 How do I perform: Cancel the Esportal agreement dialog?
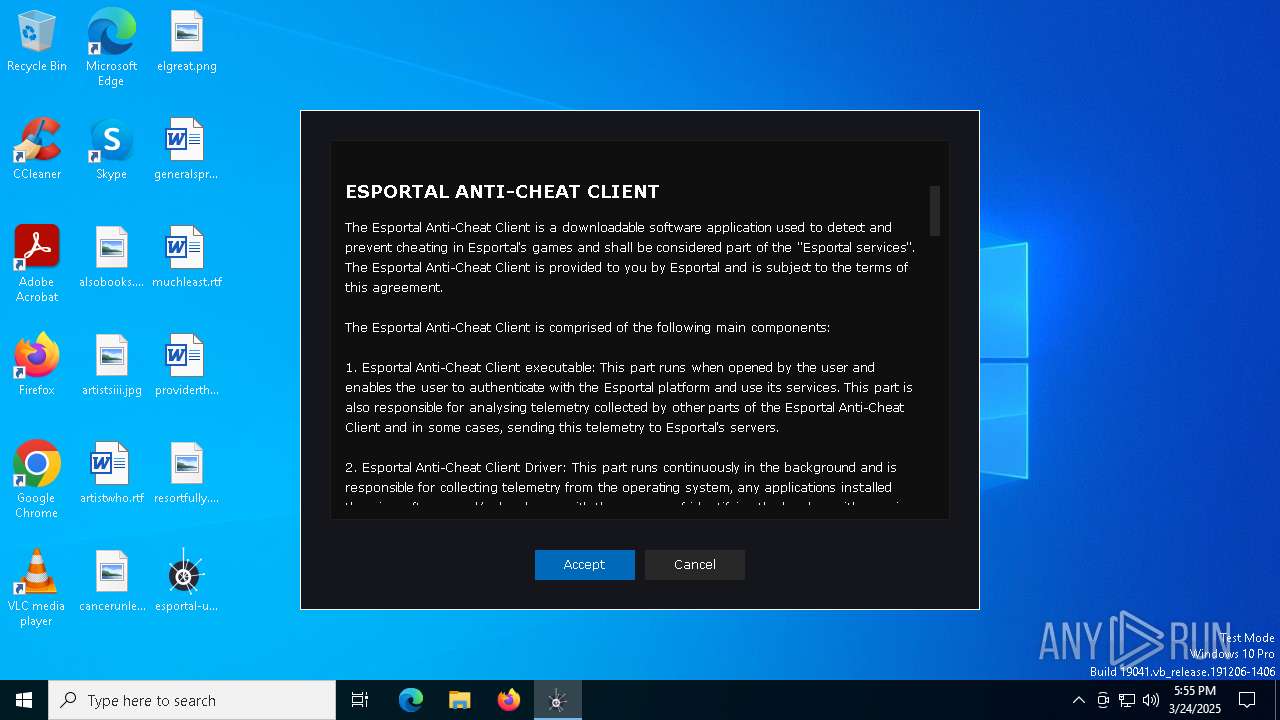694,565
